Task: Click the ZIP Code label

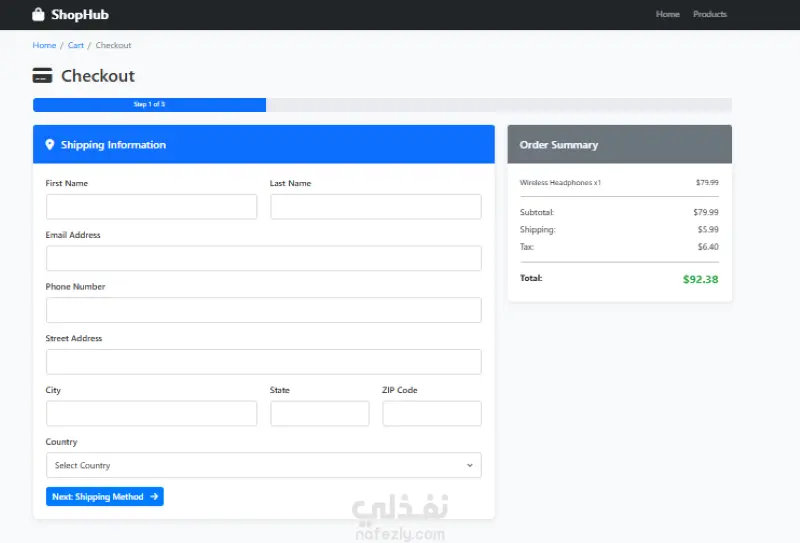Action: (x=399, y=390)
